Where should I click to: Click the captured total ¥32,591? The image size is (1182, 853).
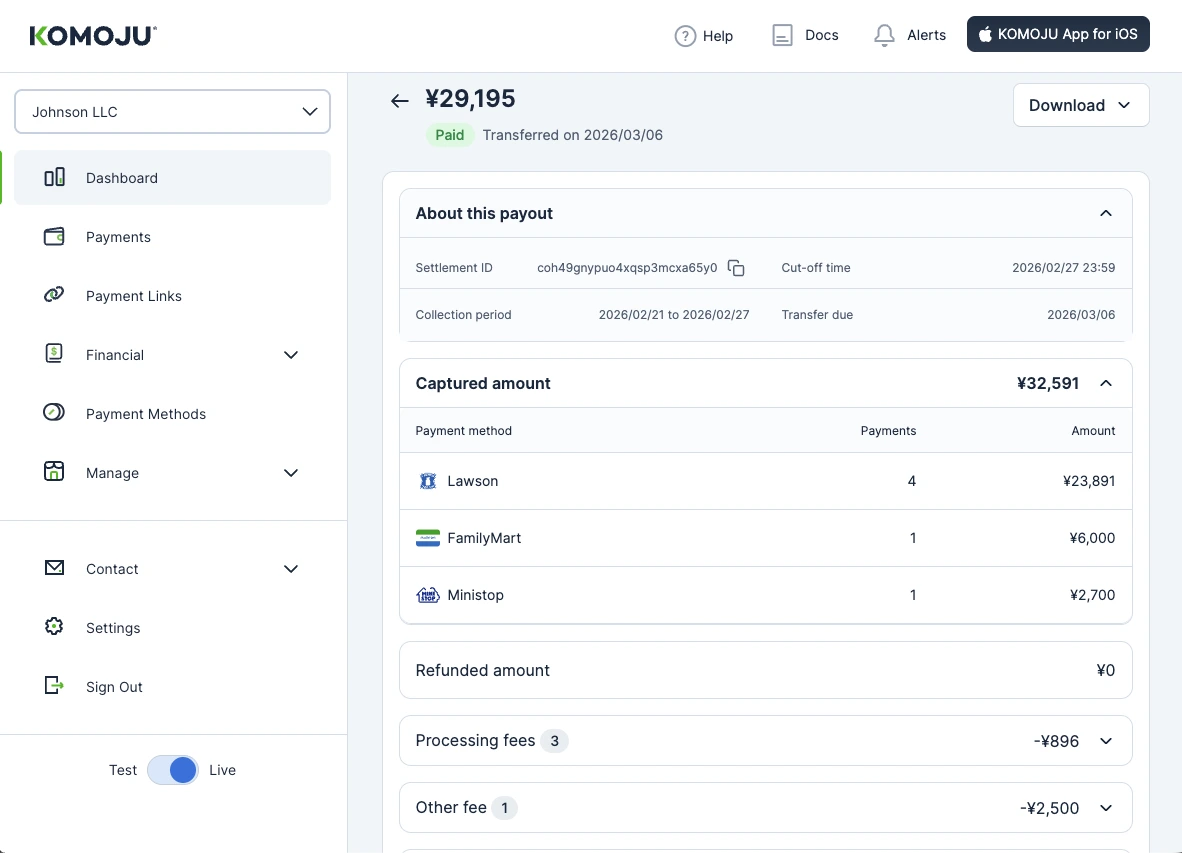1048,384
